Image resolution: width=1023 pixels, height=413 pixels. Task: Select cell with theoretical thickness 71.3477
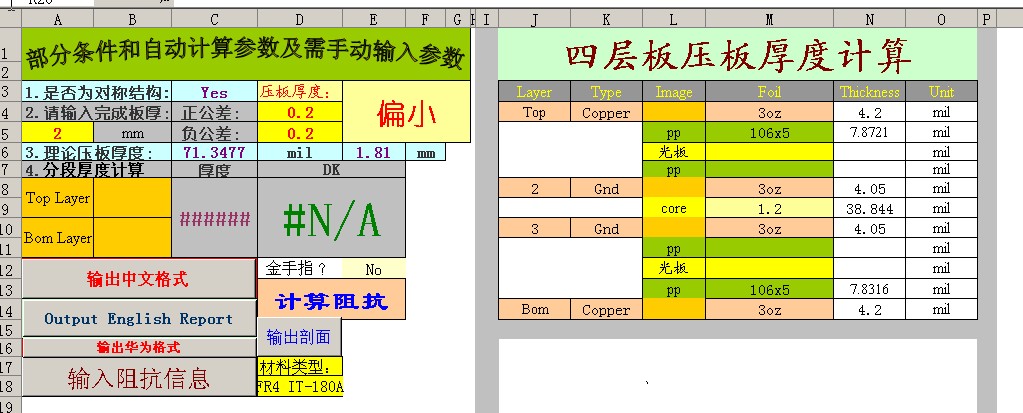pos(215,153)
